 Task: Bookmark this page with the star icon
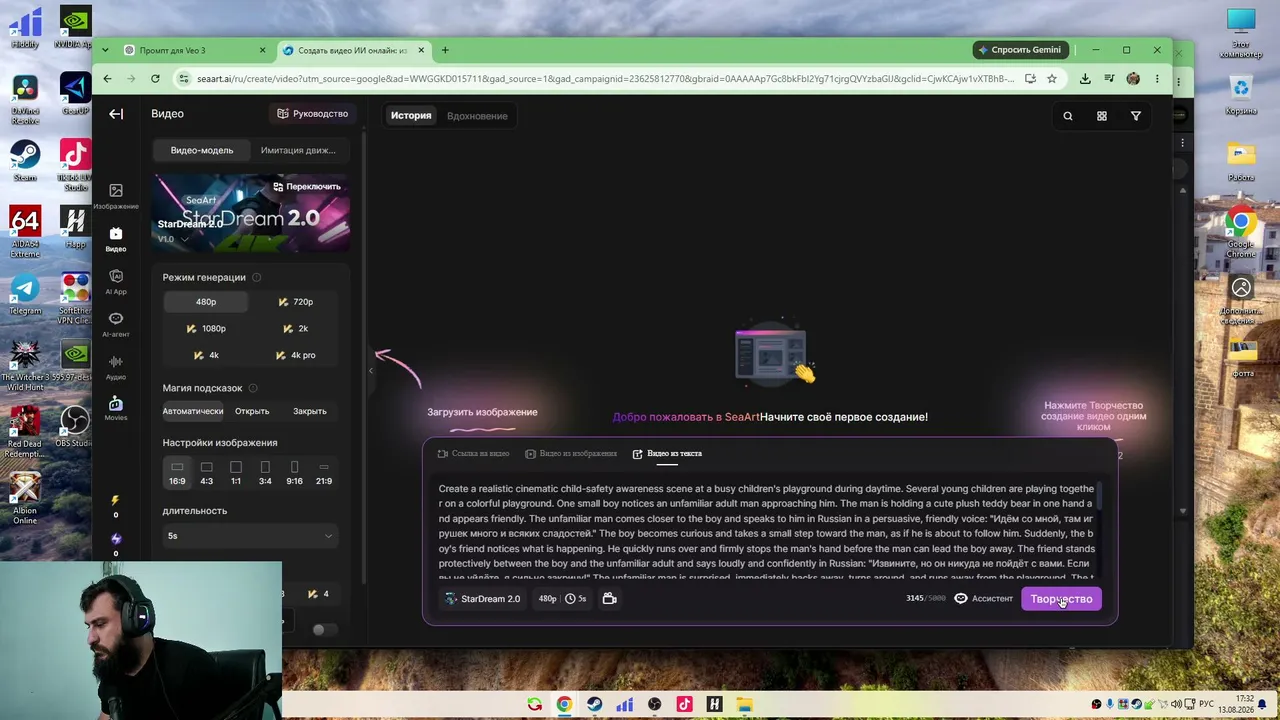[x=1052, y=79]
